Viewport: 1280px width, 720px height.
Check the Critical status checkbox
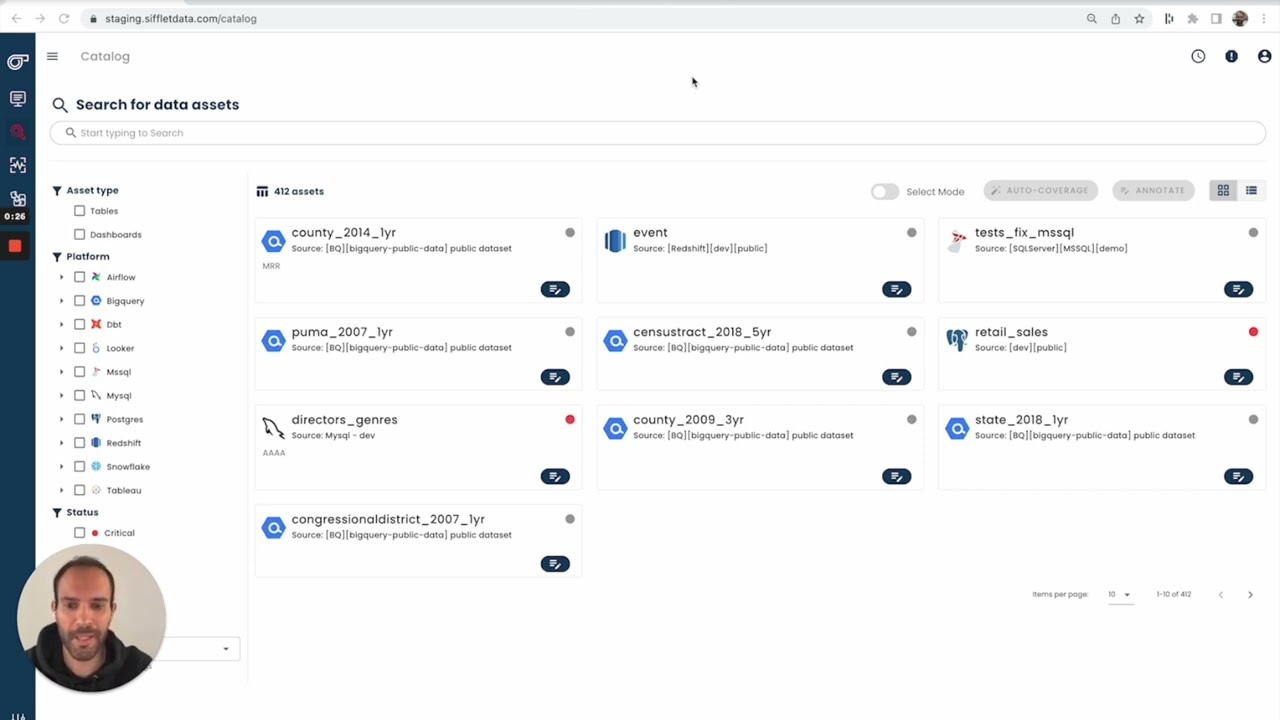[x=80, y=533]
